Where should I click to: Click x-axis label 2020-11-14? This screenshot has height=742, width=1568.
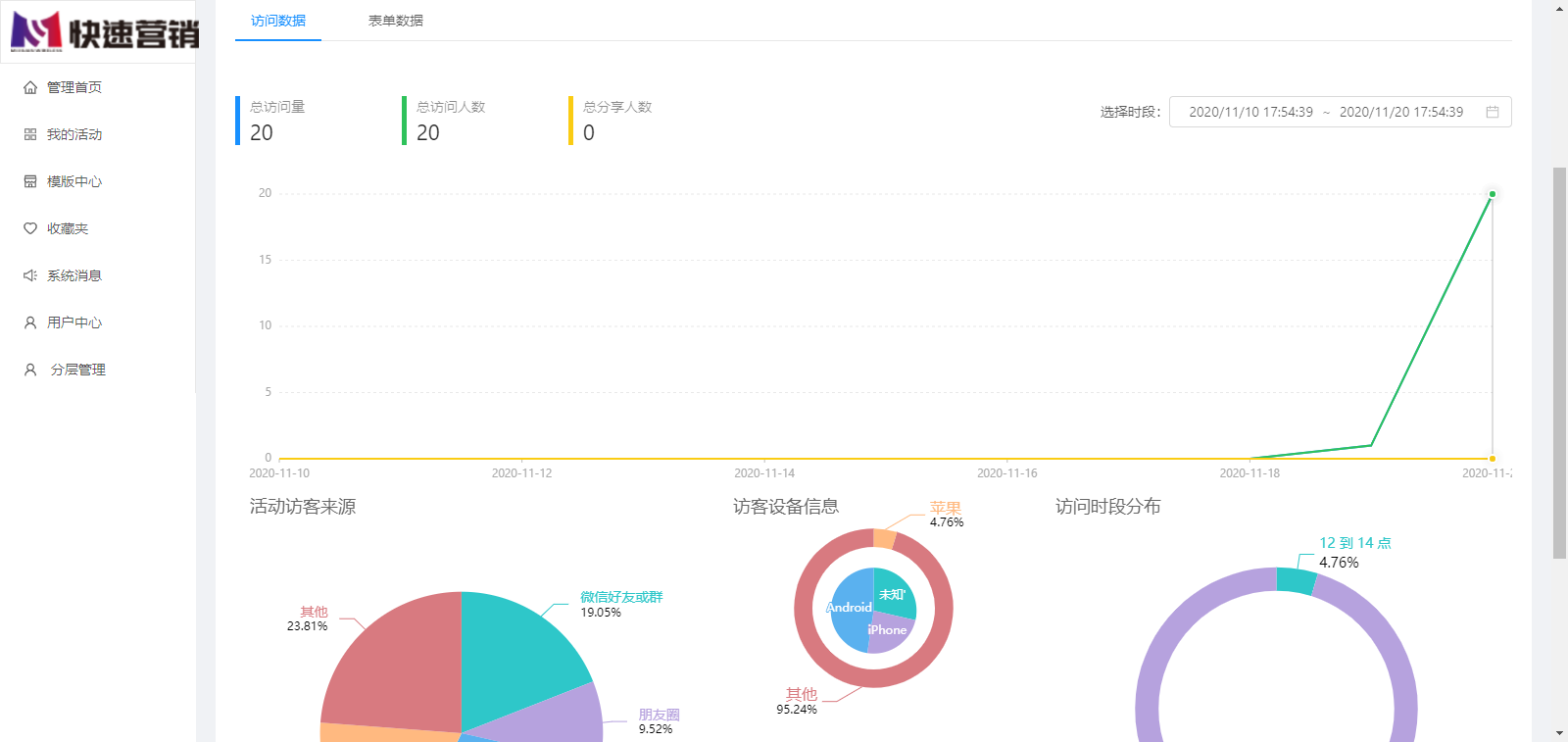click(764, 473)
